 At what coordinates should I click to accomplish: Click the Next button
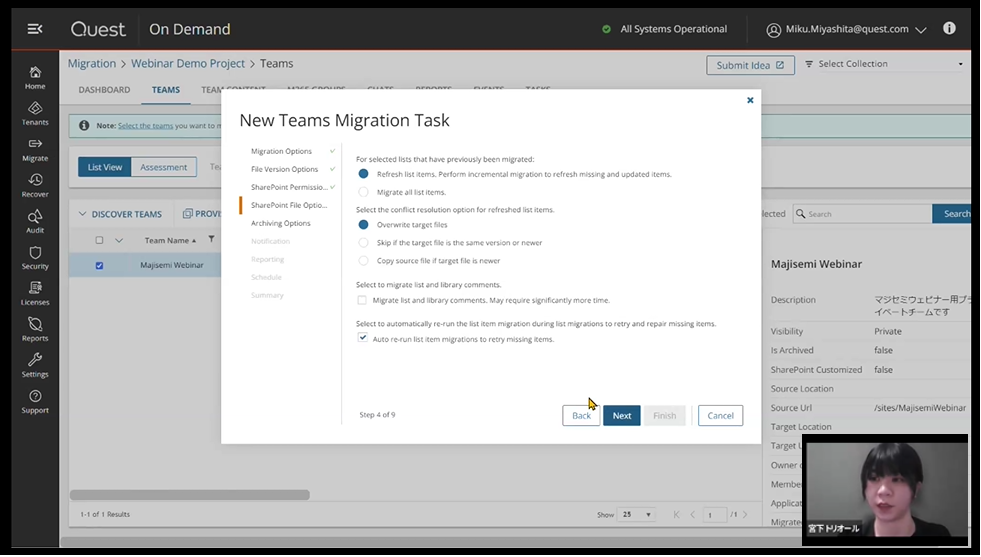click(621, 416)
